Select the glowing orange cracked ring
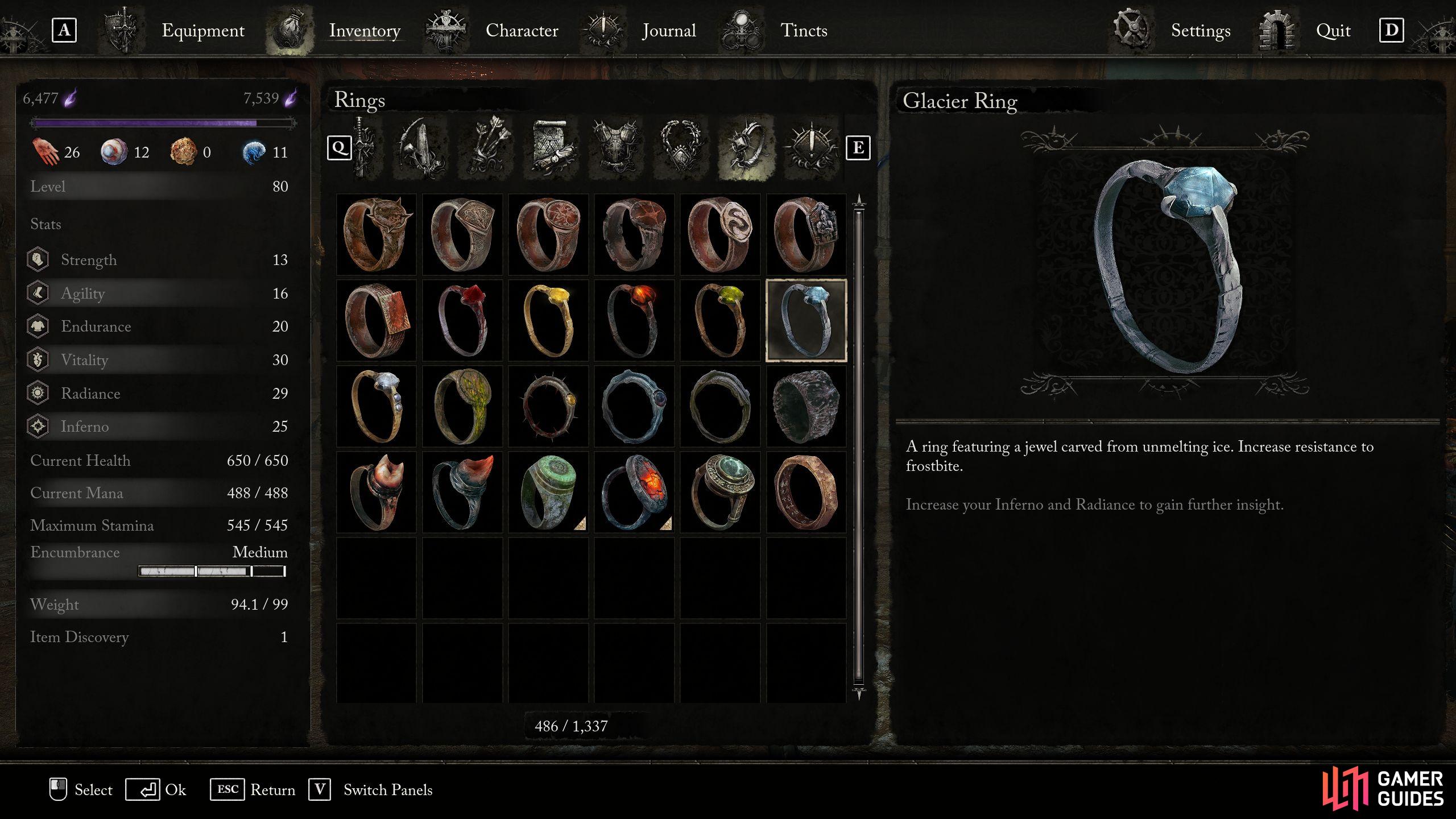Image resolution: width=1456 pixels, height=819 pixels. click(x=634, y=492)
